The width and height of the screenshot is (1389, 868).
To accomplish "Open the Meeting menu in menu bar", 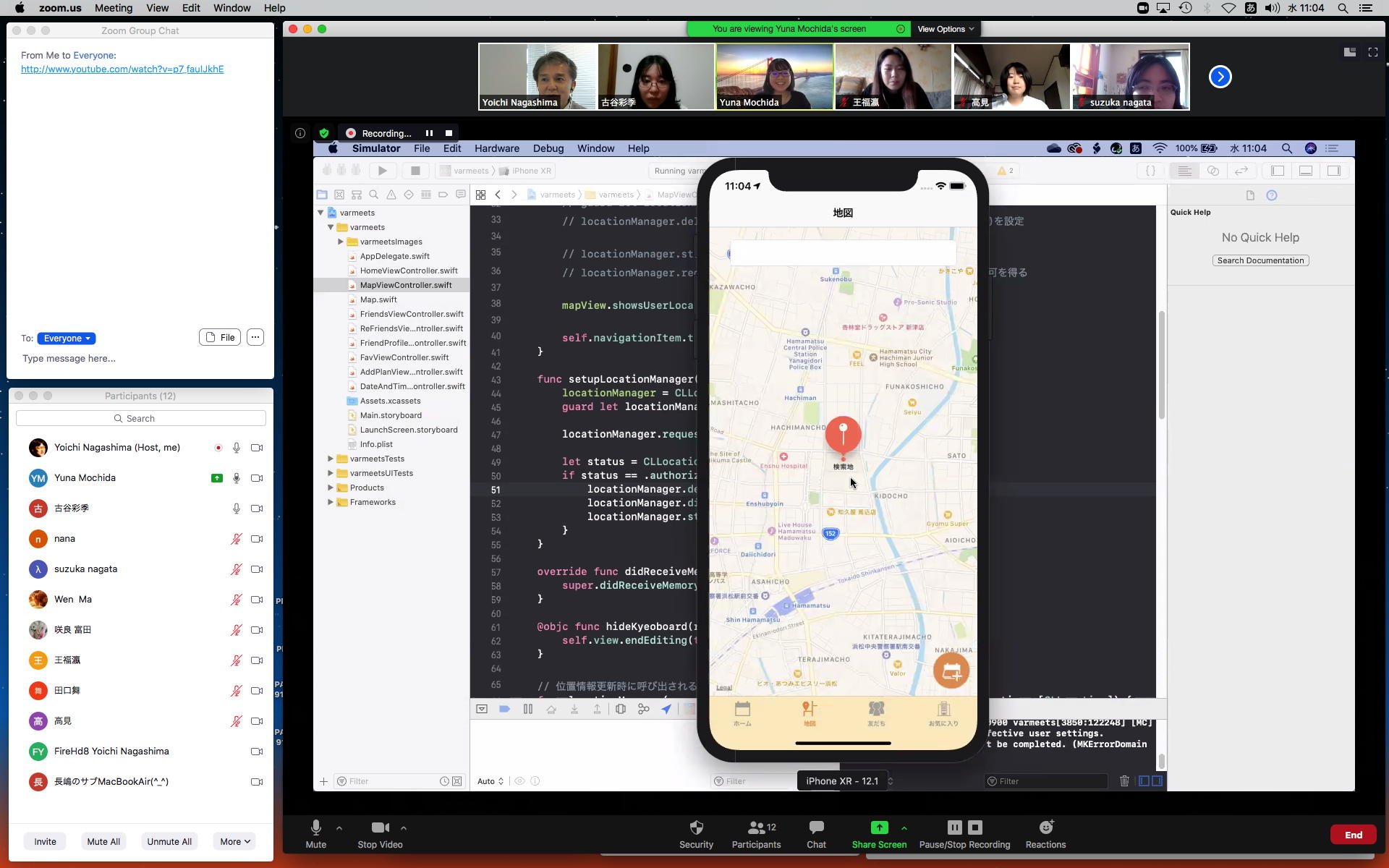I will (114, 8).
